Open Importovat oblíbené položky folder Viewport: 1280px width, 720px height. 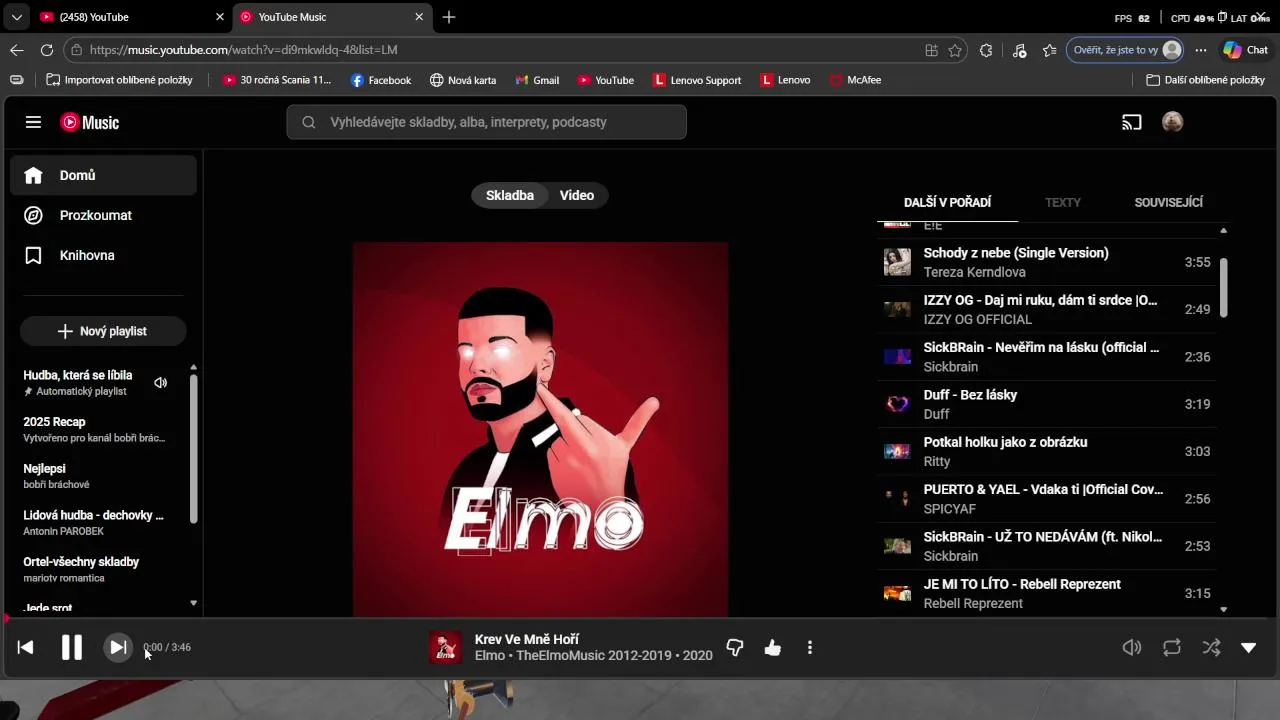[119, 80]
